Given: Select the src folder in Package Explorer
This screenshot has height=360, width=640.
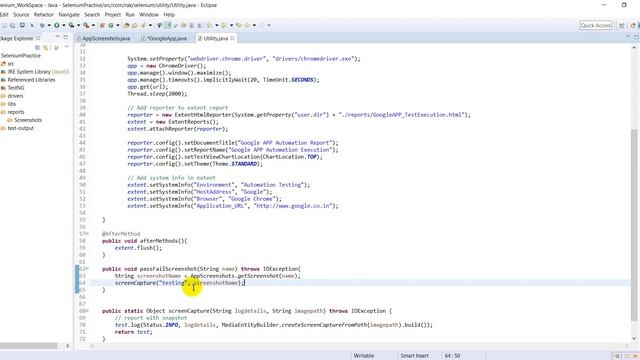Looking at the screenshot, I should 8,64.
